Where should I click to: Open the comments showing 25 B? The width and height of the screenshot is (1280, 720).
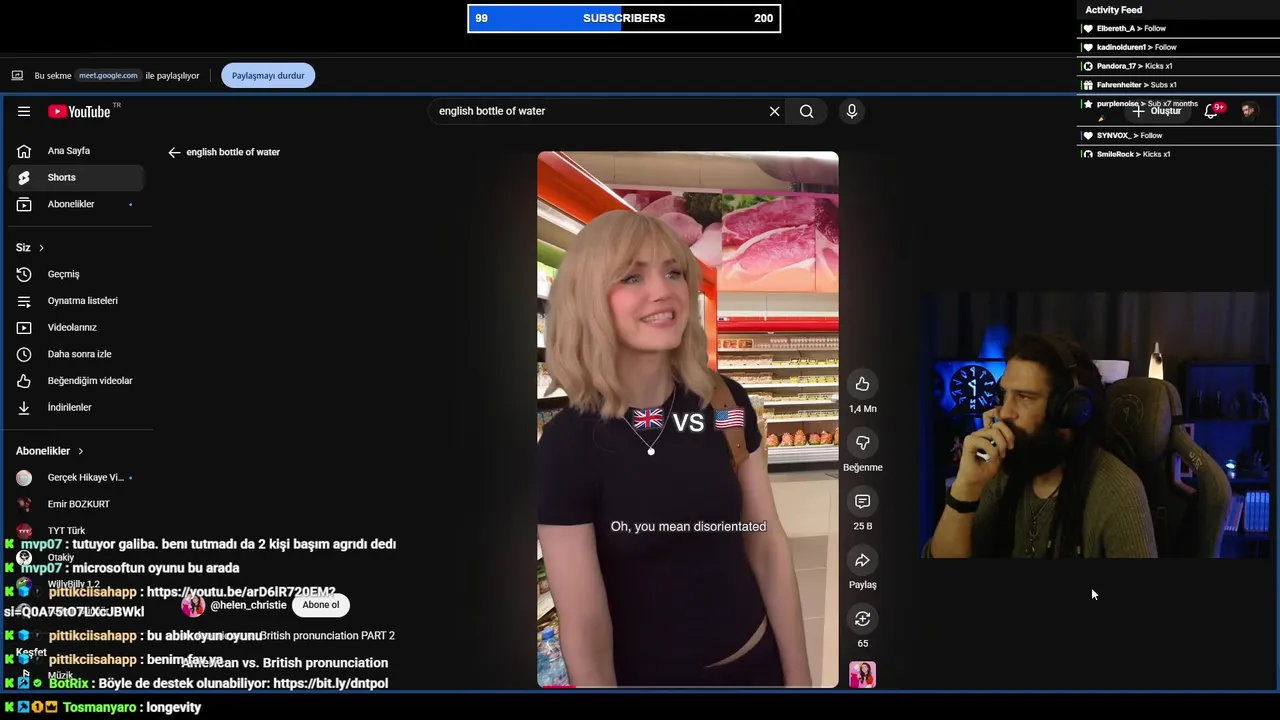pos(862,501)
